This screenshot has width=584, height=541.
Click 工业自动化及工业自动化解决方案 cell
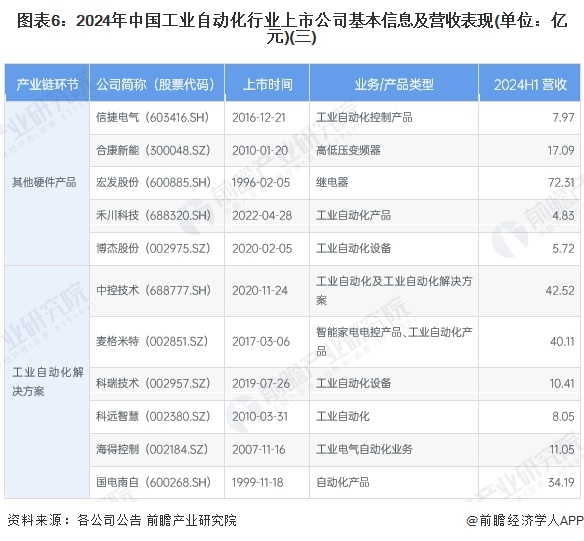(x=394, y=290)
